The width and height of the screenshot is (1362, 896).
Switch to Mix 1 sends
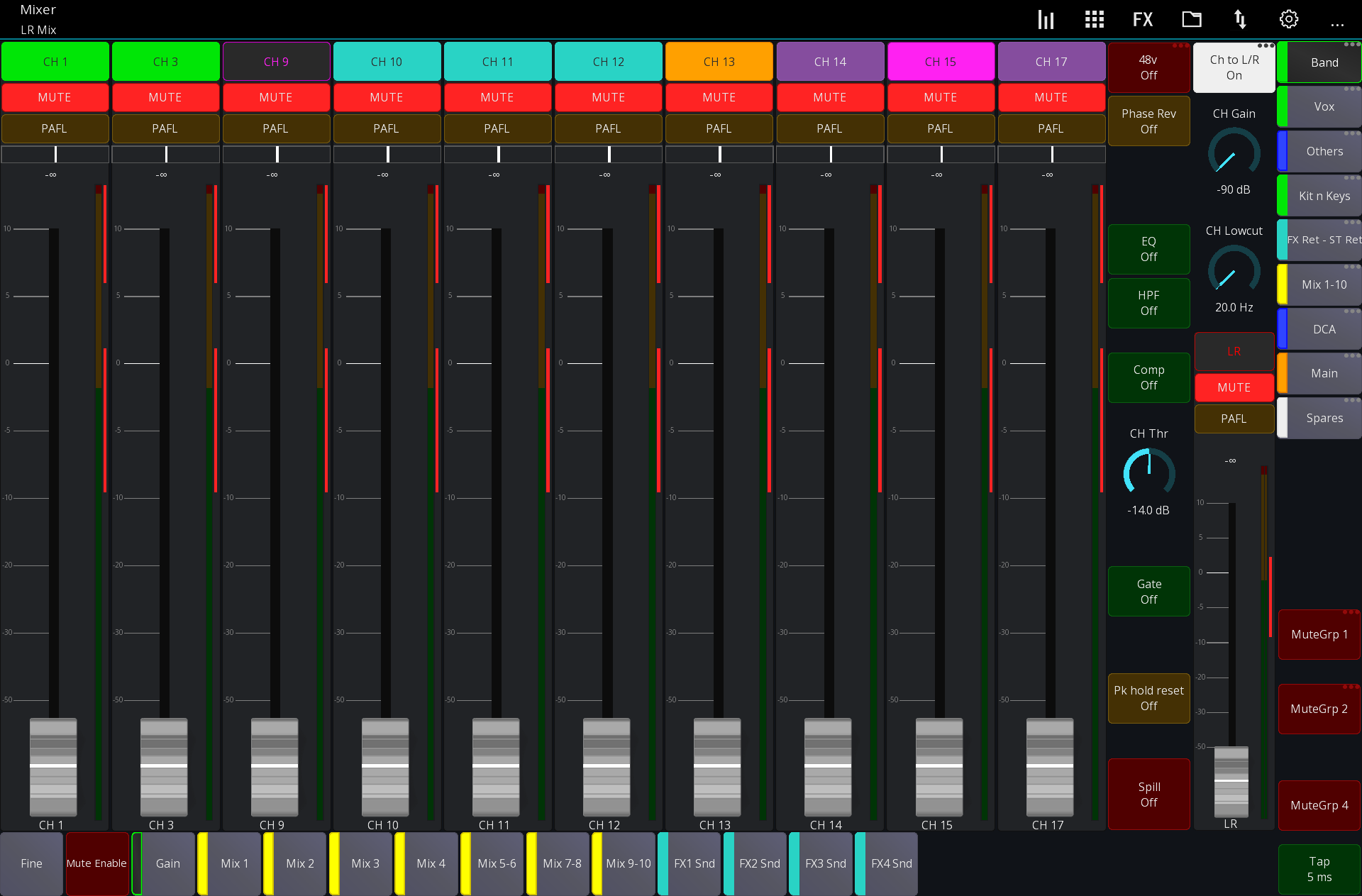tap(229, 863)
